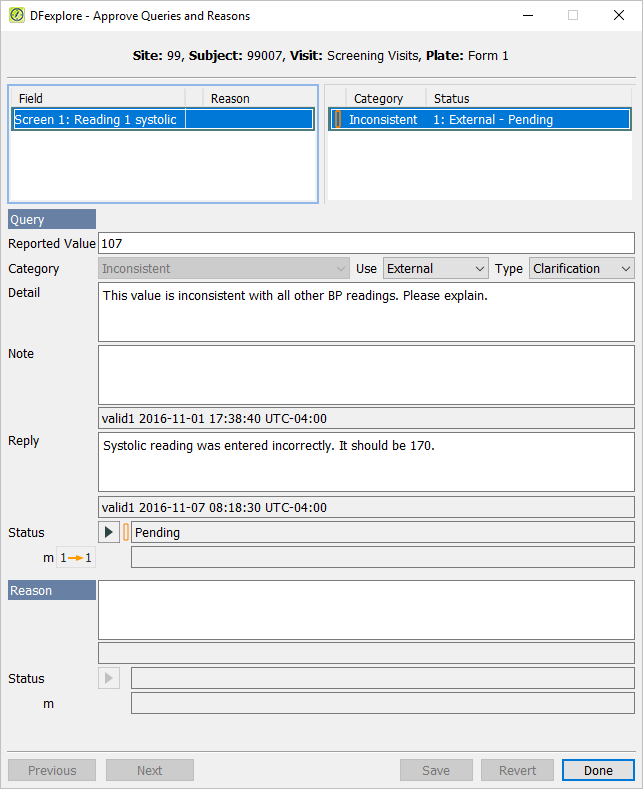643x789 pixels.
Task: Click the orange arrow m 1→1 indicator
Action: click(x=76, y=558)
